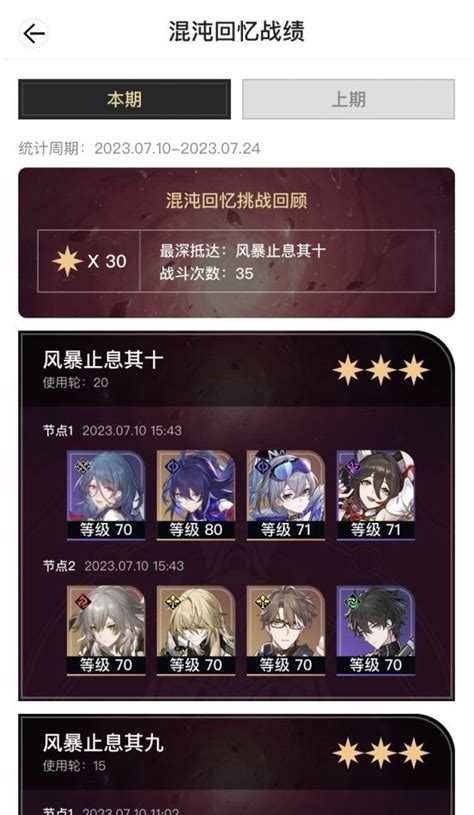Select the purple-haired level 80 character
The width and height of the screenshot is (474, 815).
[x=196, y=495]
